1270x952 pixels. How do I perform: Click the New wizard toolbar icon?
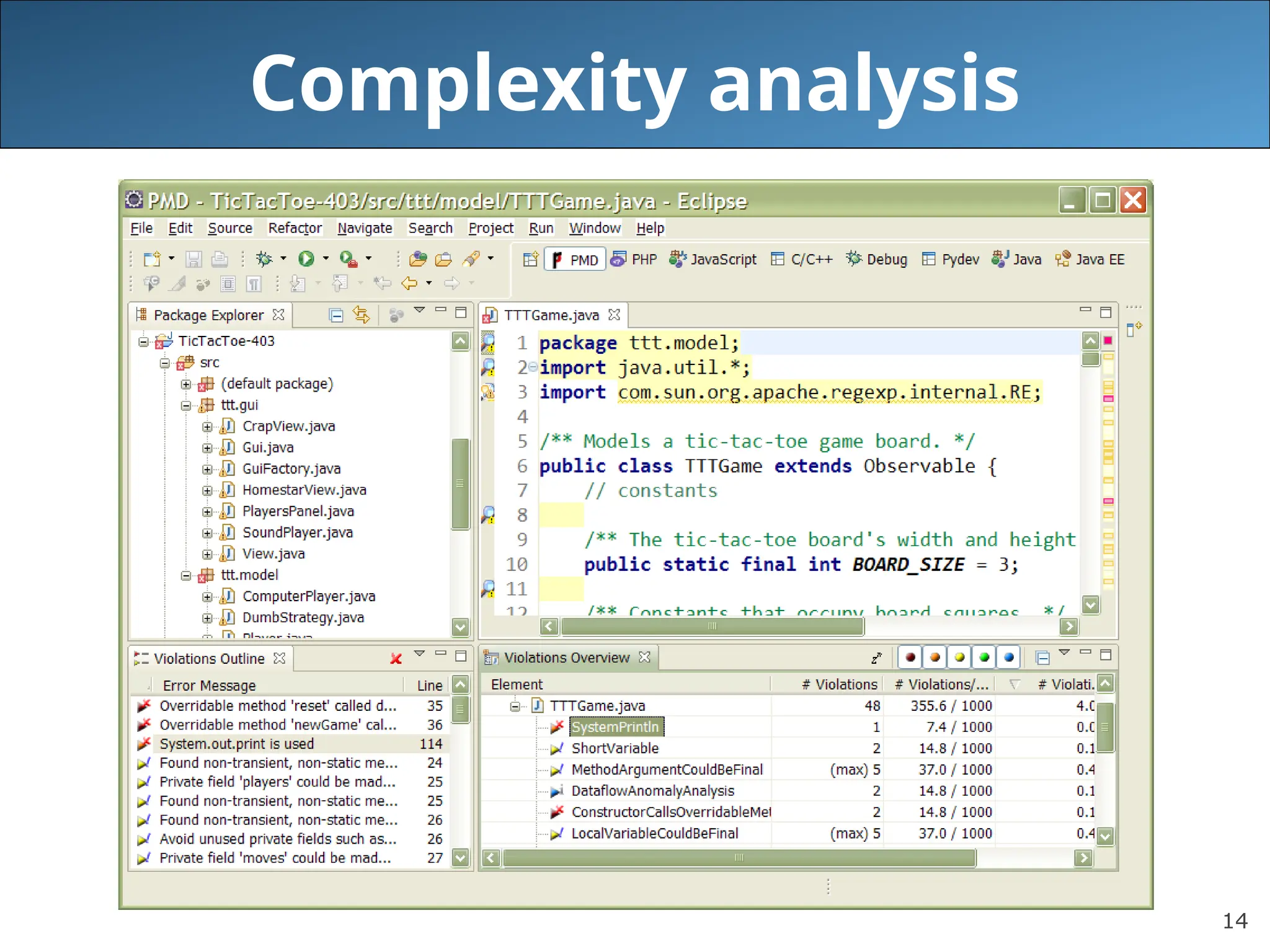point(152,259)
